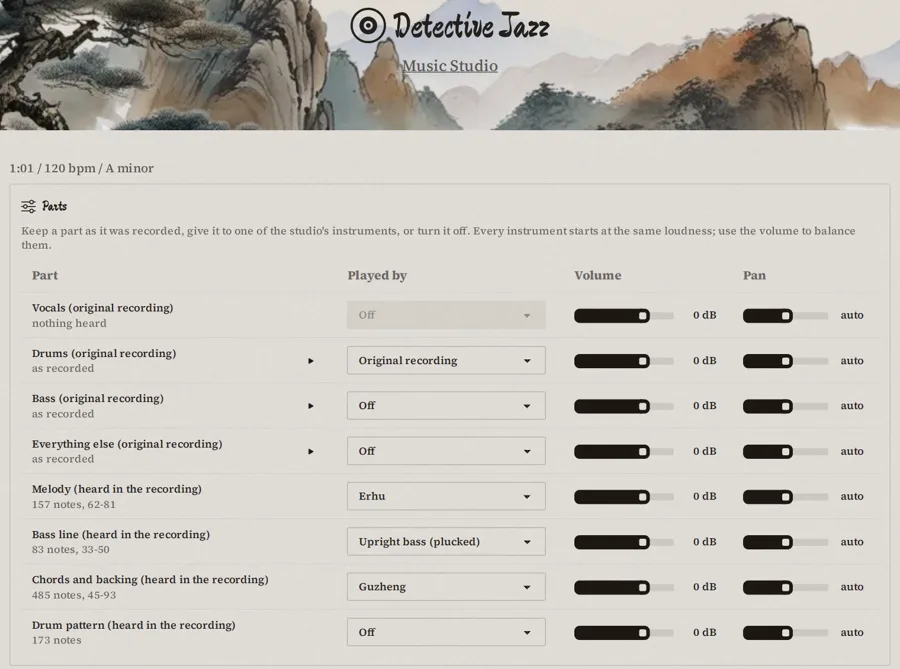Screen dimensions: 900x669
Task: Click the 0 dB value in the Melody row
Action: pyautogui.click(x=704, y=496)
